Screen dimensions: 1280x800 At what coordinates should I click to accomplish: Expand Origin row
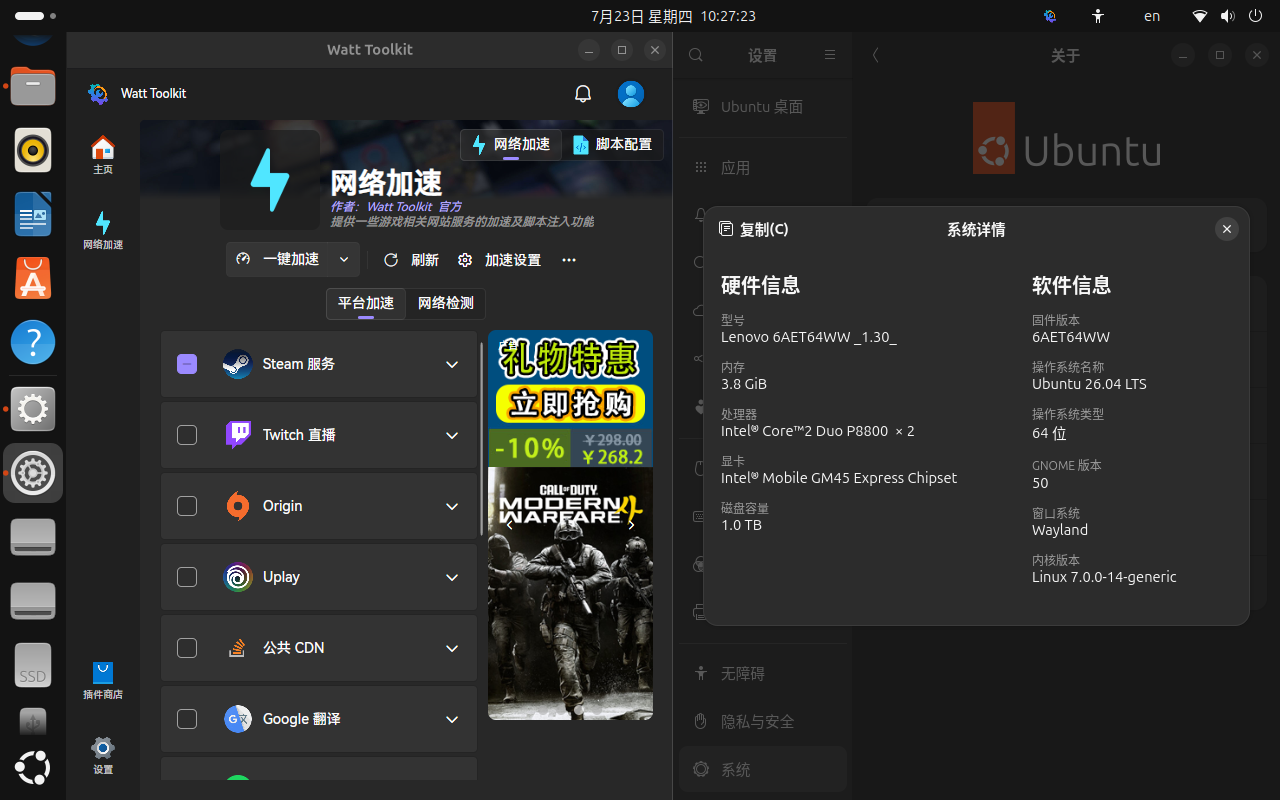click(452, 507)
